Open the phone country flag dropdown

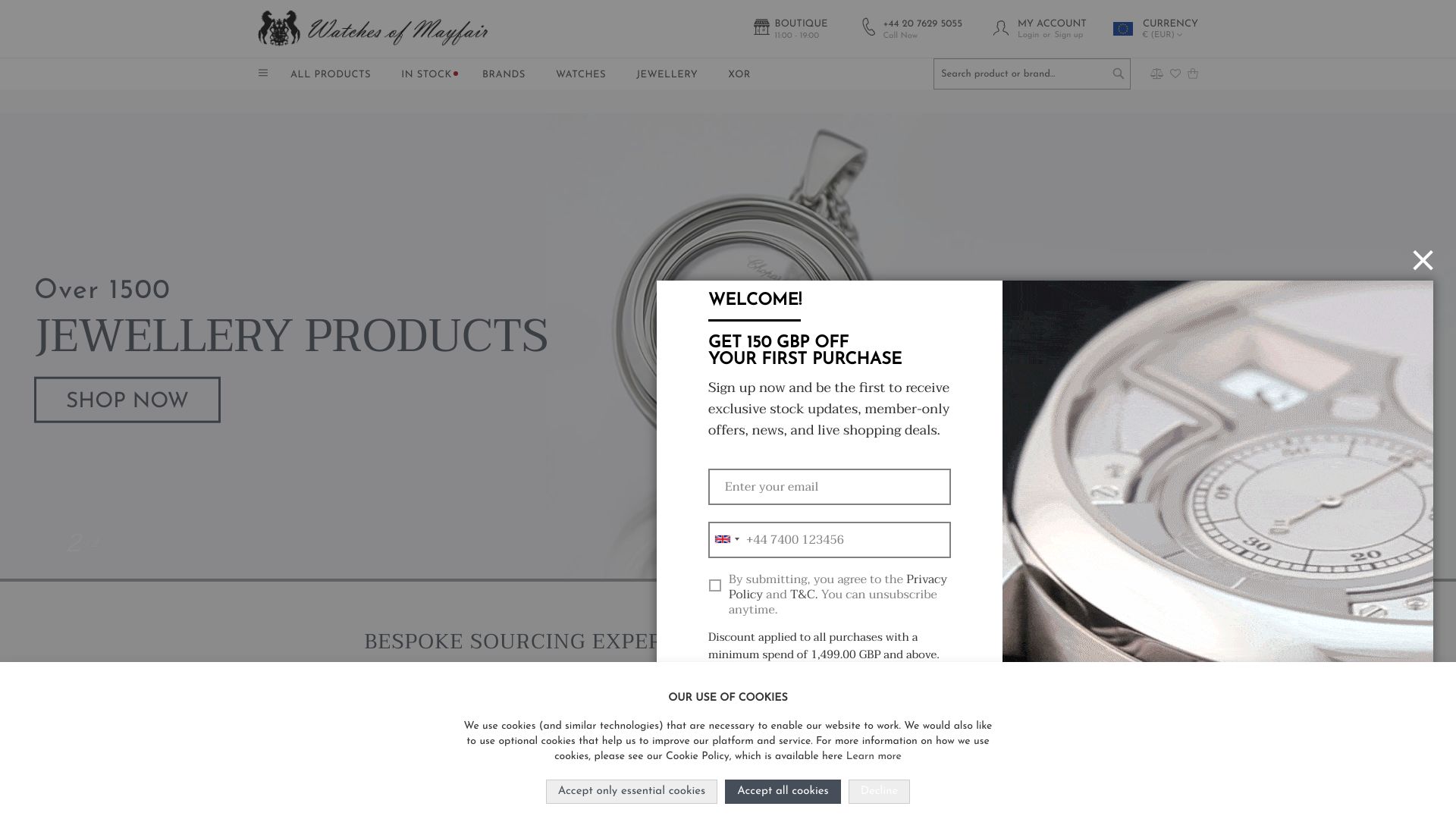726,539
